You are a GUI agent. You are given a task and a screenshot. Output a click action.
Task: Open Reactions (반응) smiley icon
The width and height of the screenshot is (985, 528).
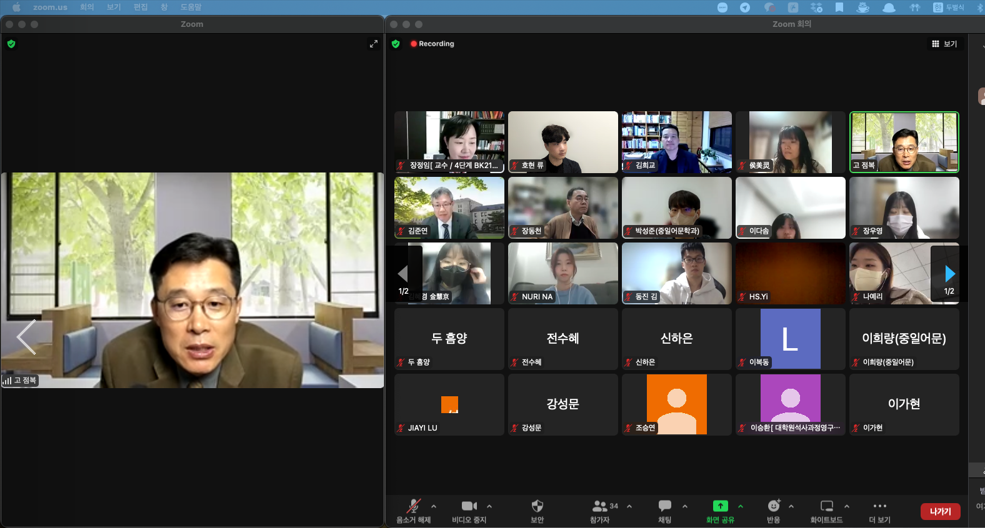(773, 507)
